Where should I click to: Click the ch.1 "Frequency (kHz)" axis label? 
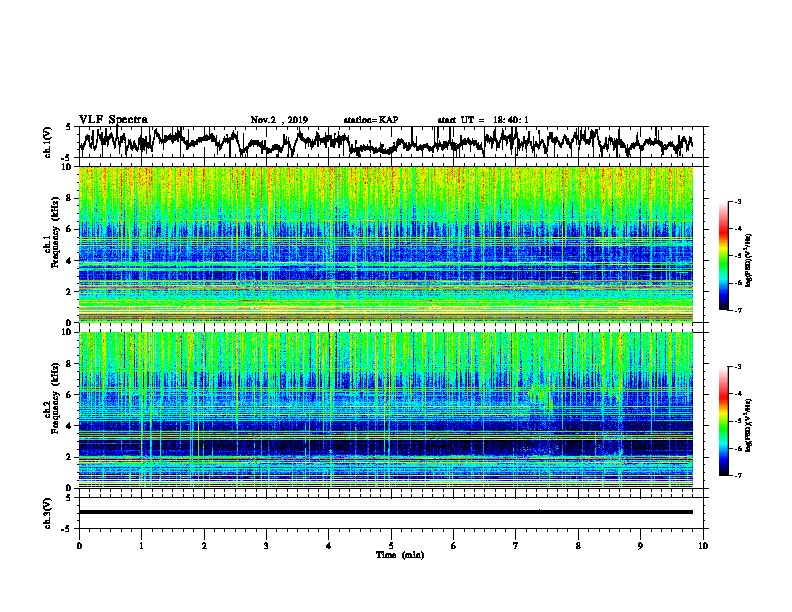[x=55, y=233]
